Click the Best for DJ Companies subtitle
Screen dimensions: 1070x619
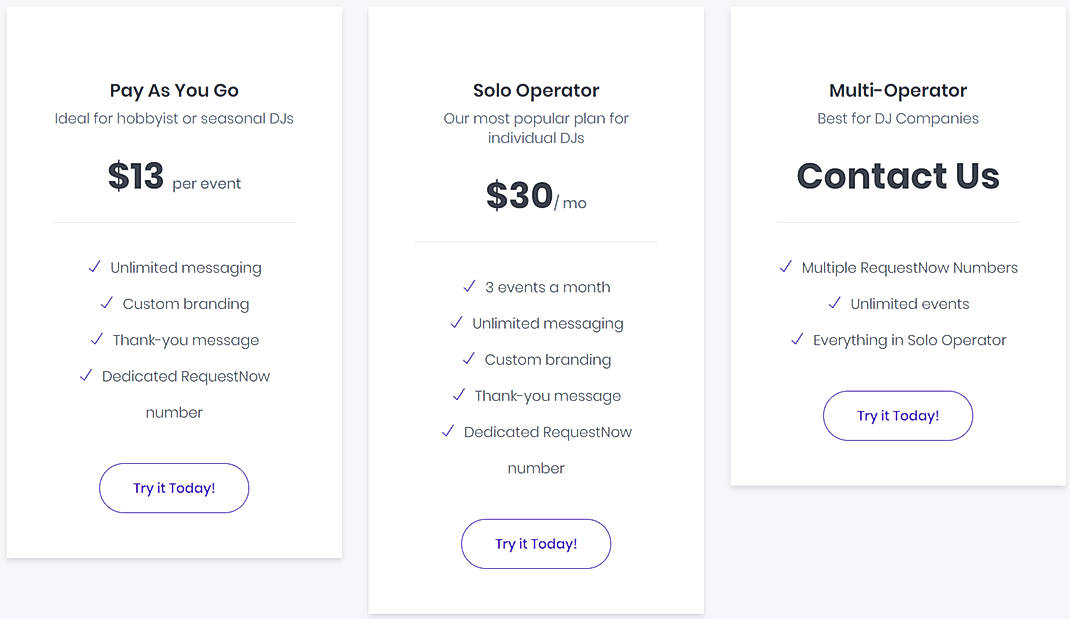click(x=897, y=118)
